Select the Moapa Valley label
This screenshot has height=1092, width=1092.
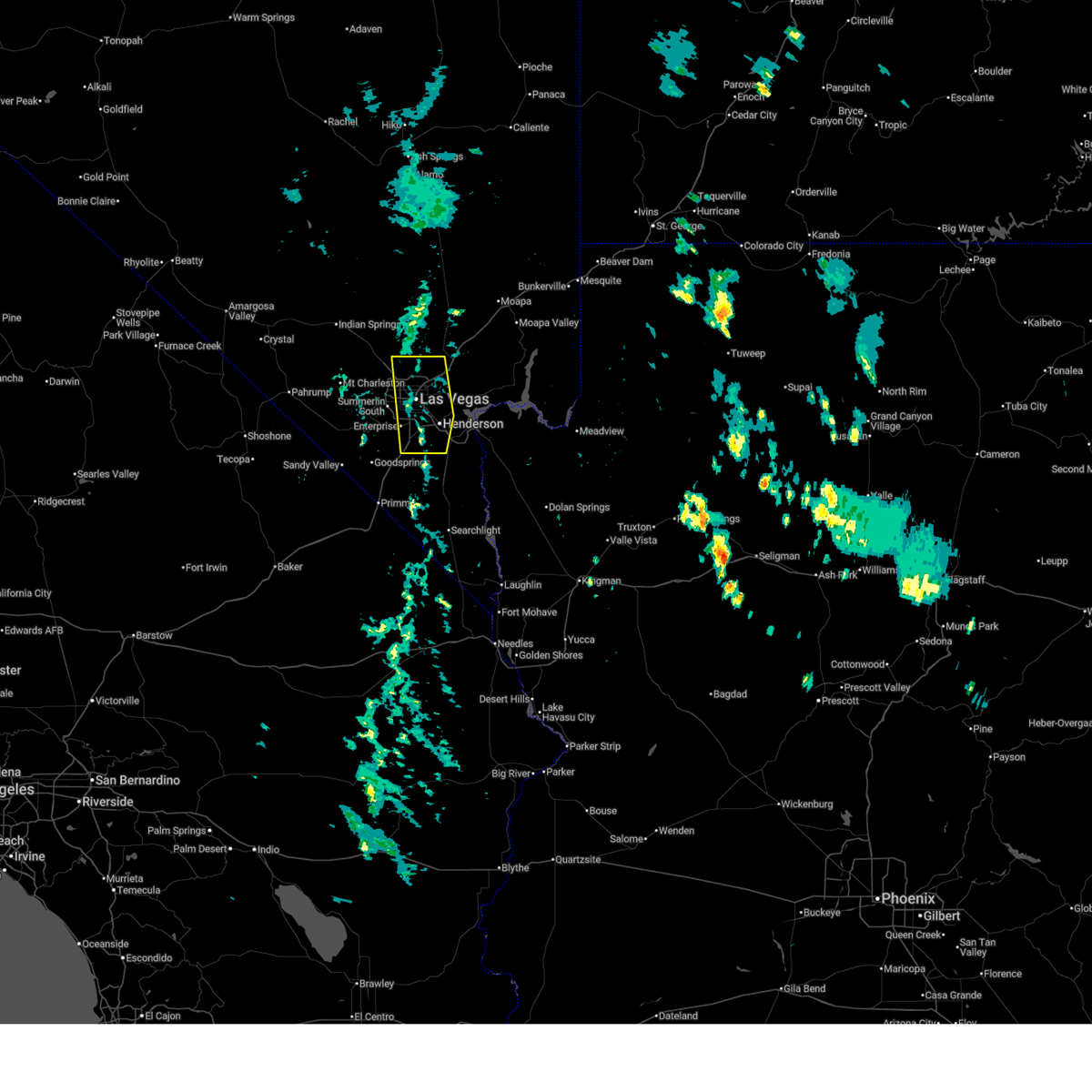pos(549,323)
